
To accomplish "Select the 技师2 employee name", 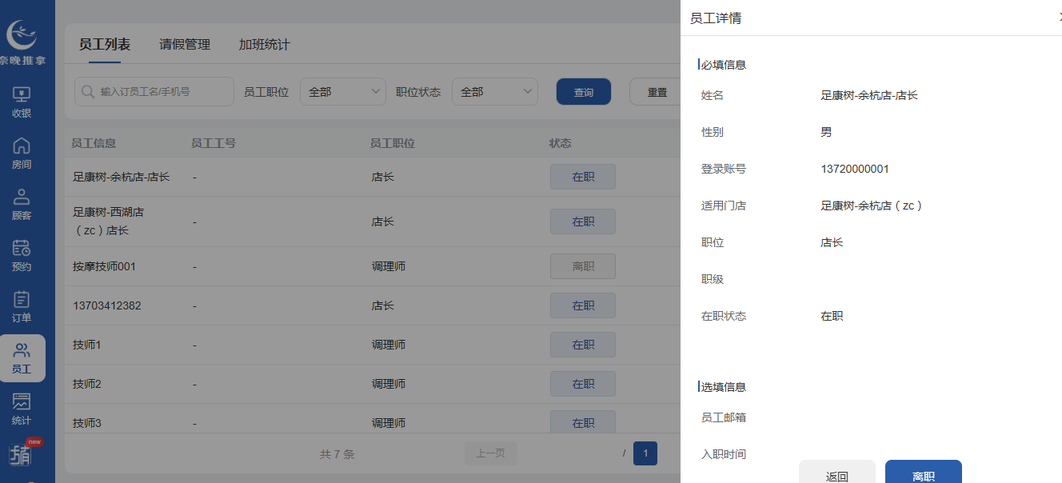I will 87,384.
